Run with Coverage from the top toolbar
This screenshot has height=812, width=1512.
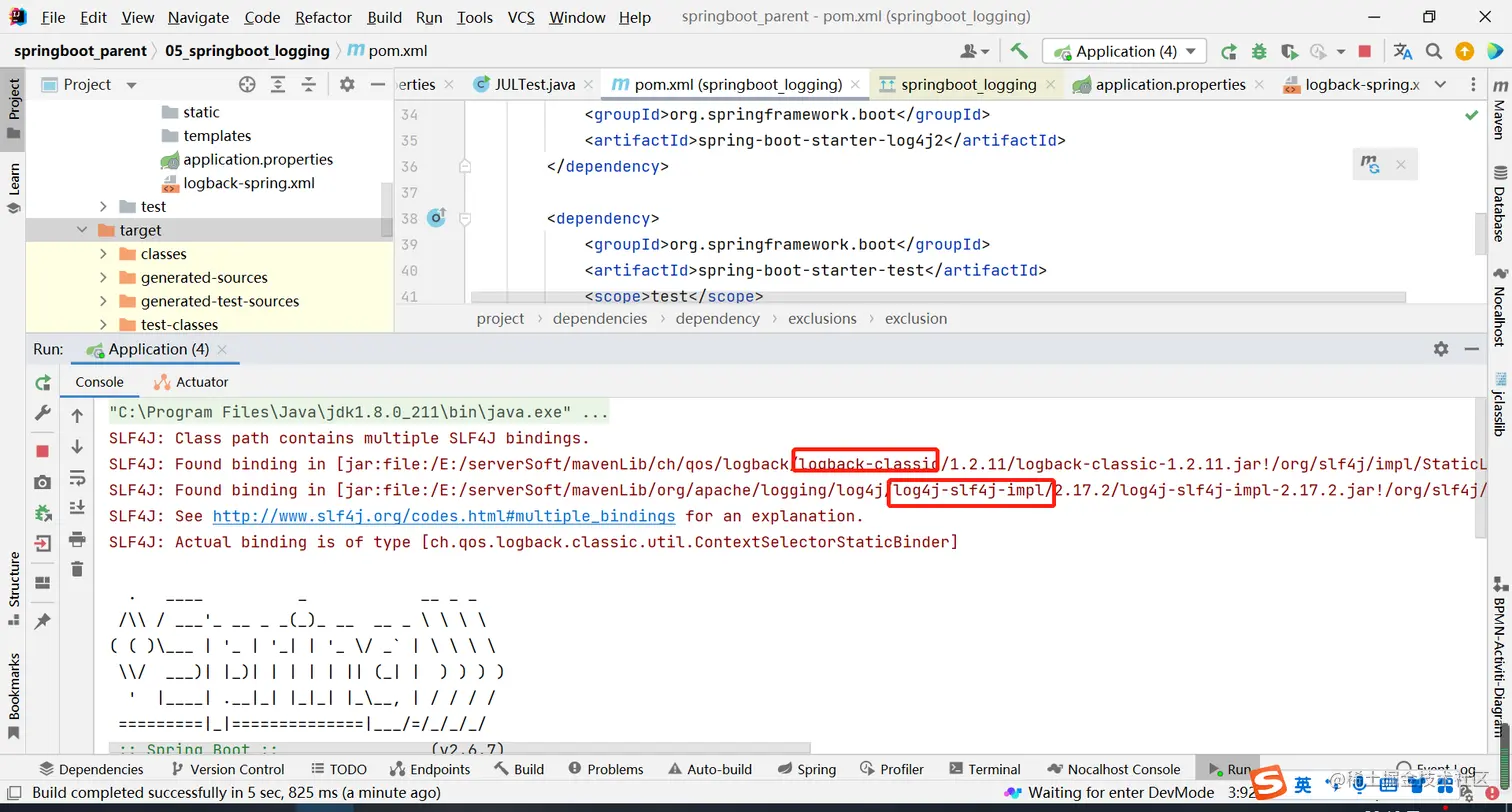point(1289,51)
